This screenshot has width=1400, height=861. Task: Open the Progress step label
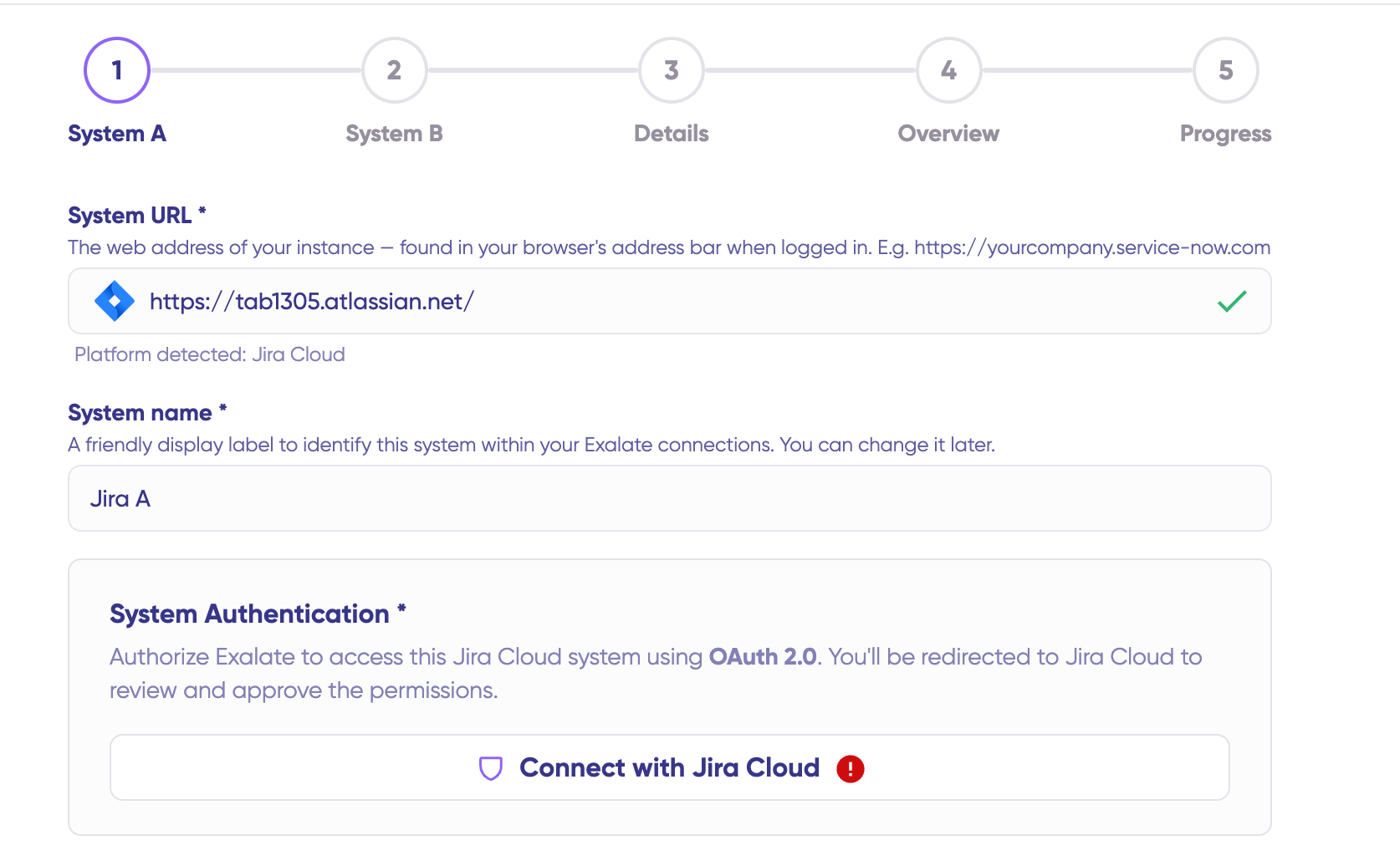coord(1226,134)
